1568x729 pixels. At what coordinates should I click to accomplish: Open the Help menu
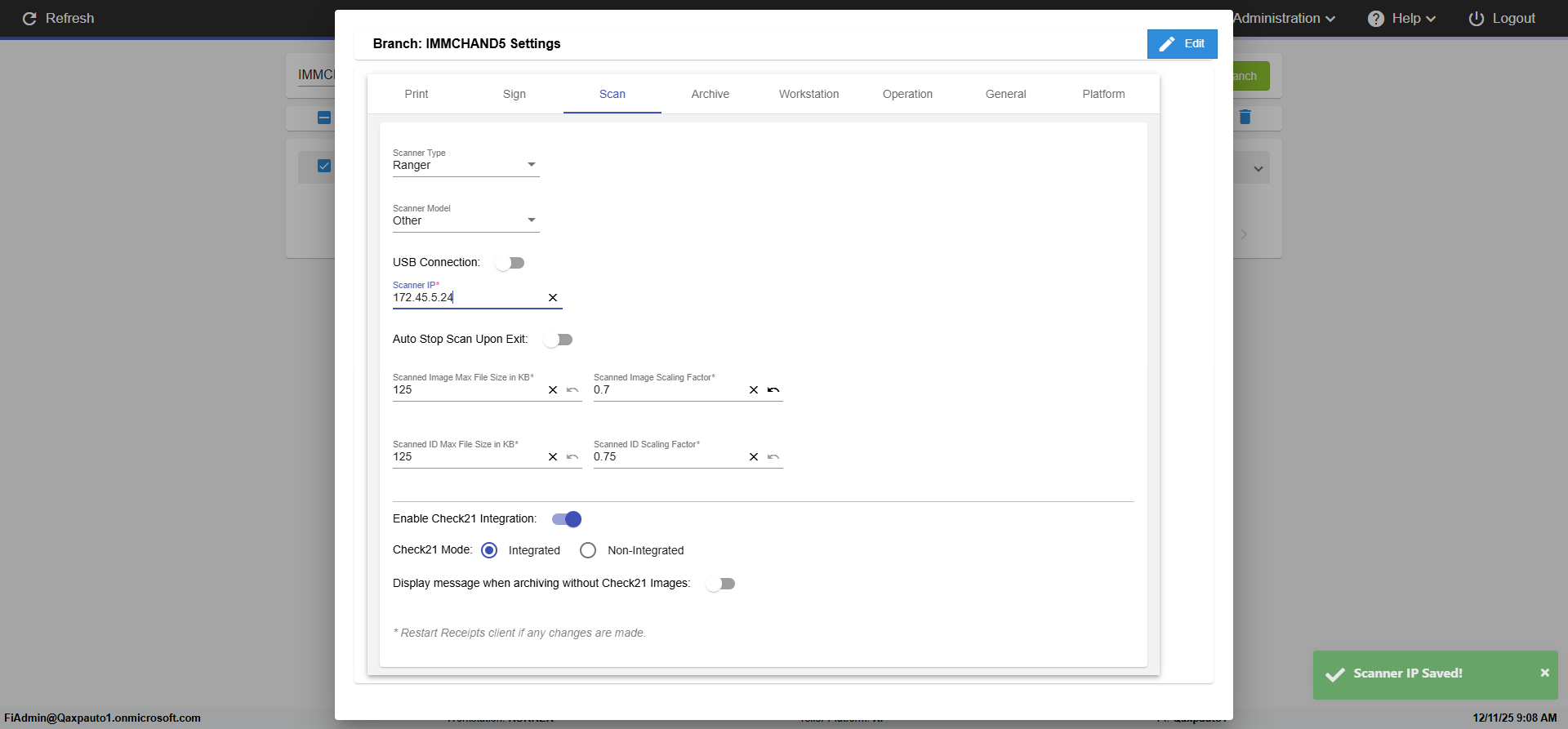click(x=1401, y=19)
